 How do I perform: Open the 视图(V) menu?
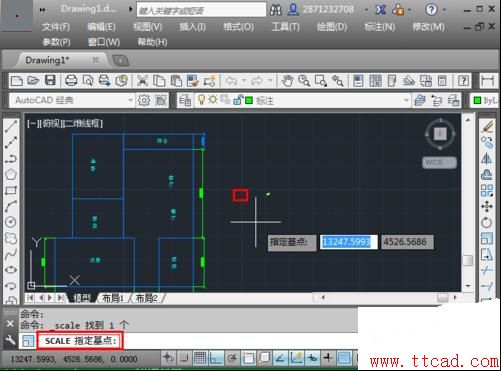147,27
